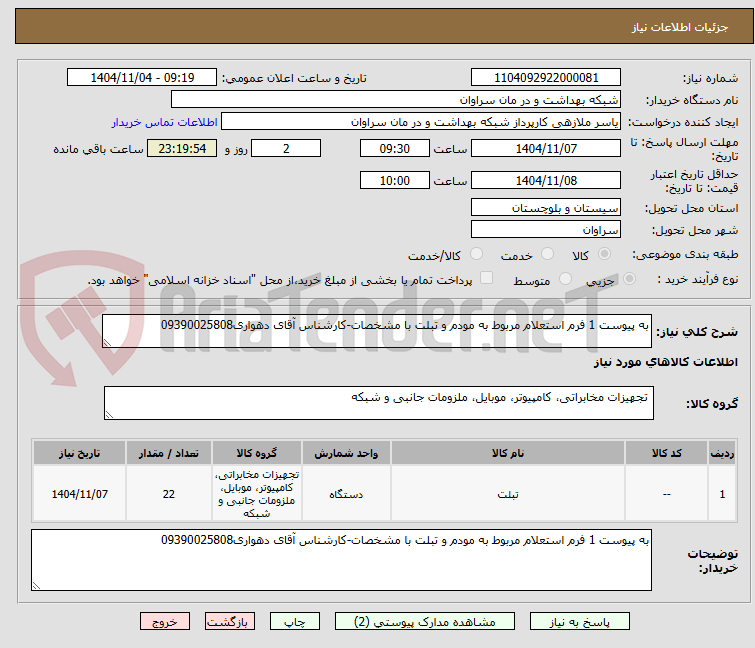Click the delivery city field سراوان
Image resolution: width=755 pixels, height=648 pixels.
coord(546,229)
